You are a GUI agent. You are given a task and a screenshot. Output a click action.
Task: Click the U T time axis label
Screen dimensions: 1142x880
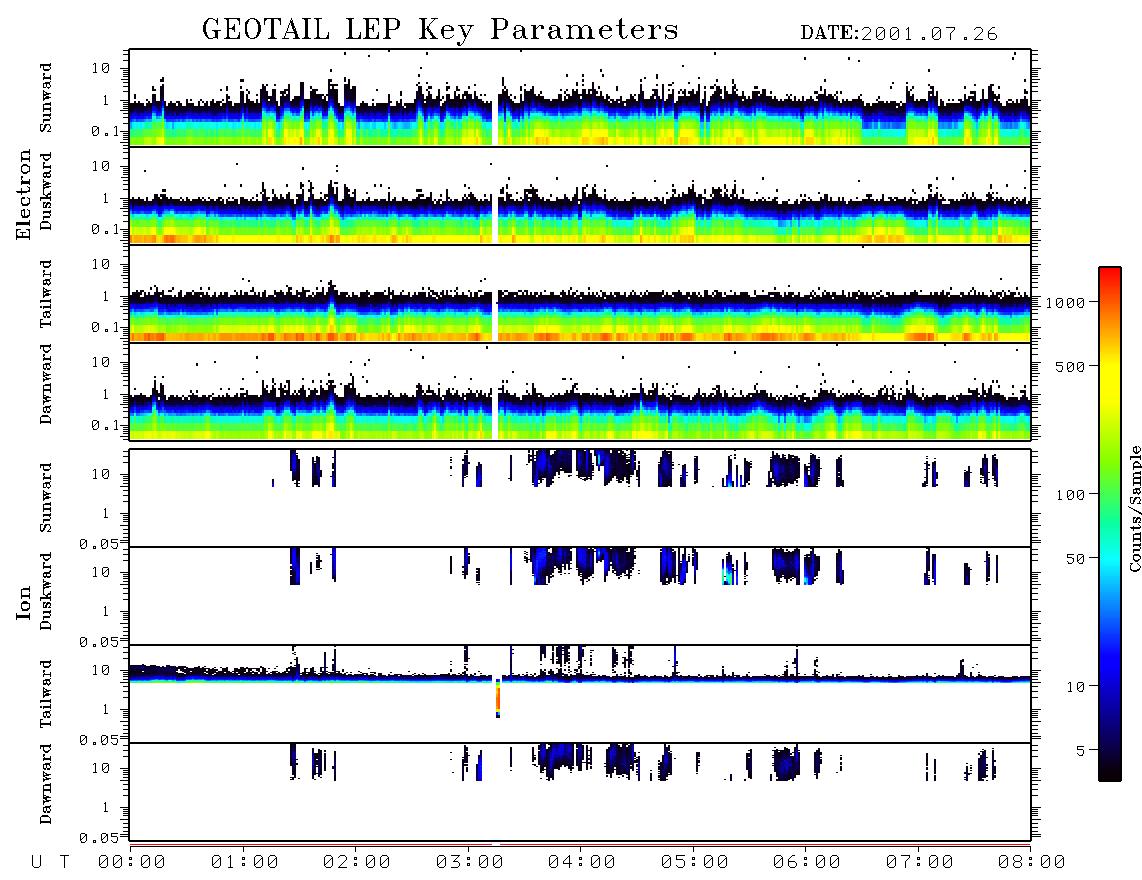pos(50,863)
